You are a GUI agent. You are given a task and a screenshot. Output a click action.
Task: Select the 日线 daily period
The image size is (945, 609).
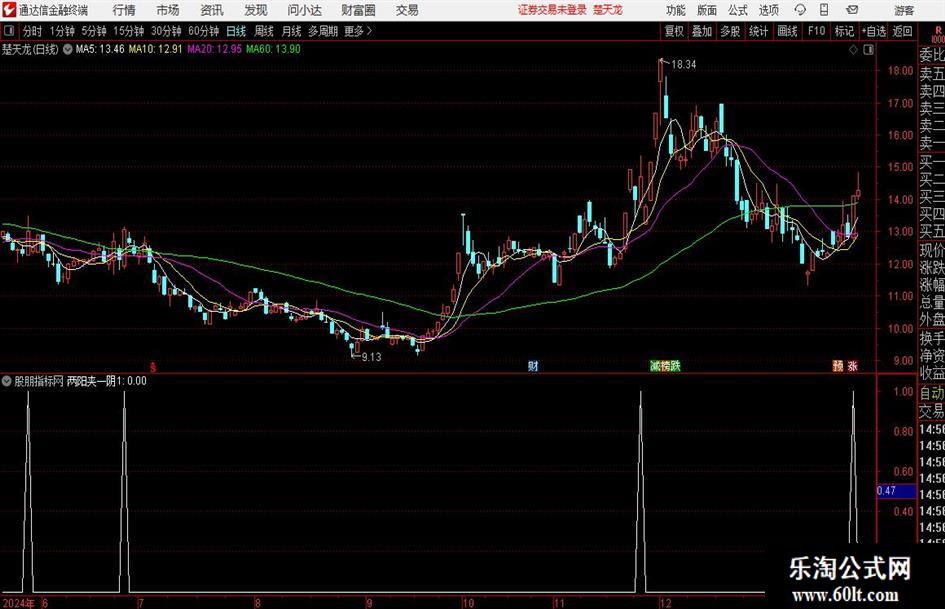(x=236, y=31)
